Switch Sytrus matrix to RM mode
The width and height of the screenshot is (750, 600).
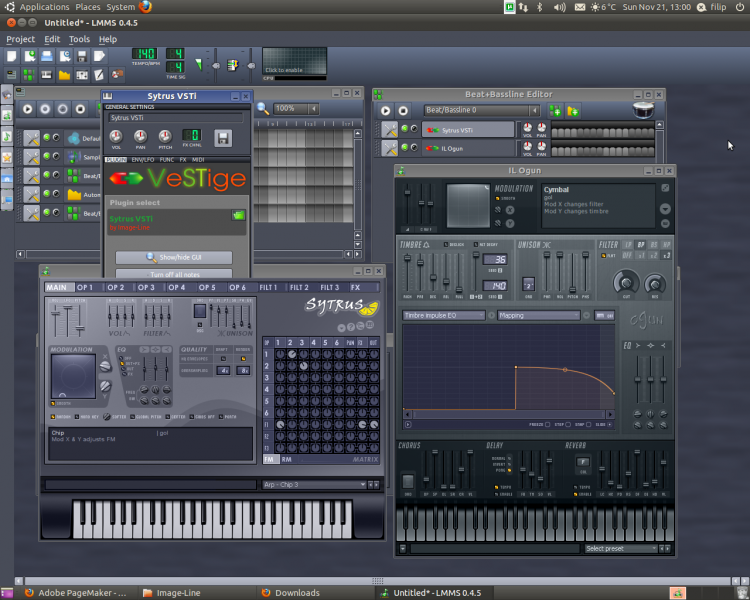(x=287, y=459)
